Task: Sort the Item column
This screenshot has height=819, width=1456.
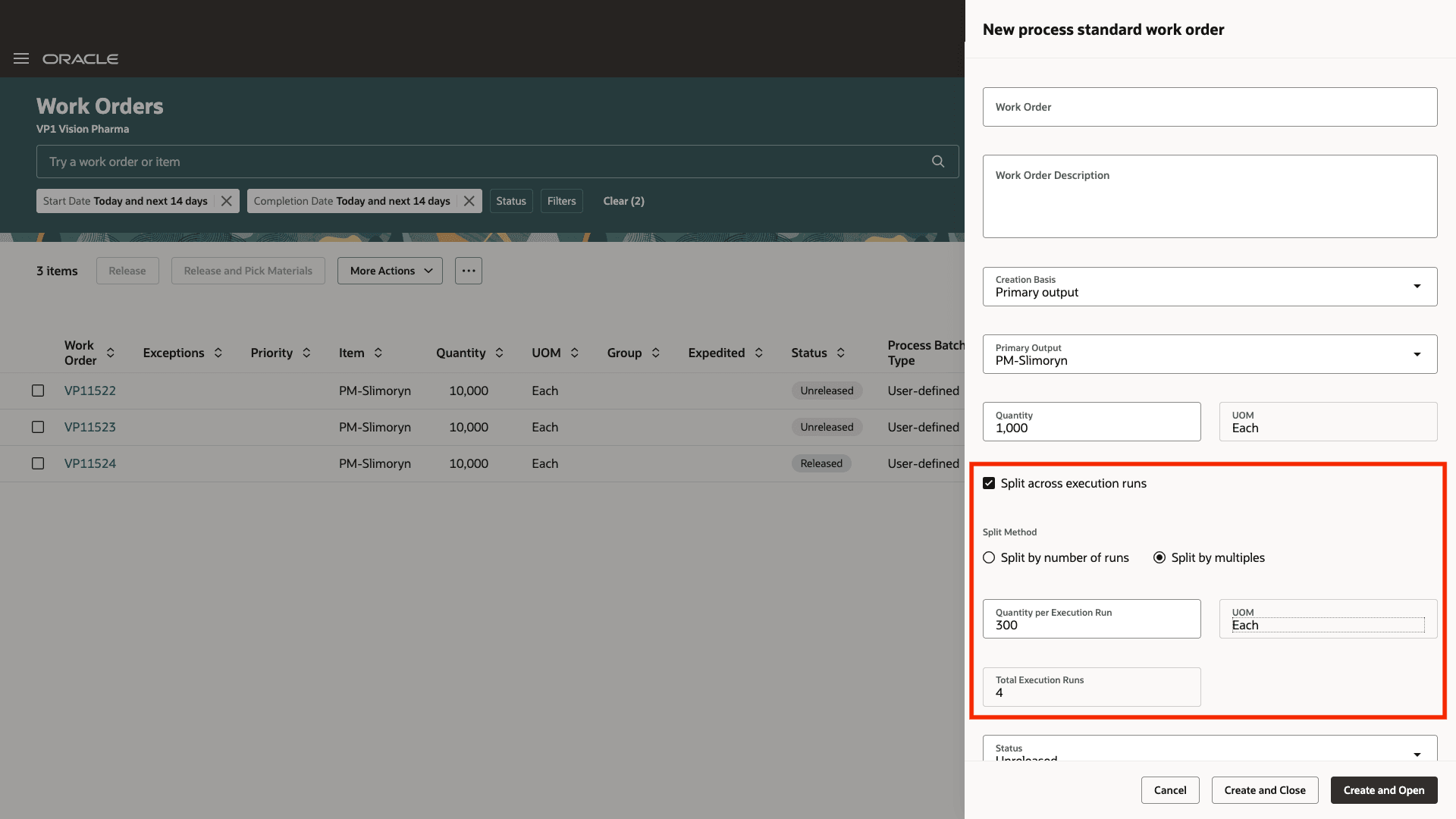Action: coord(379,353)
